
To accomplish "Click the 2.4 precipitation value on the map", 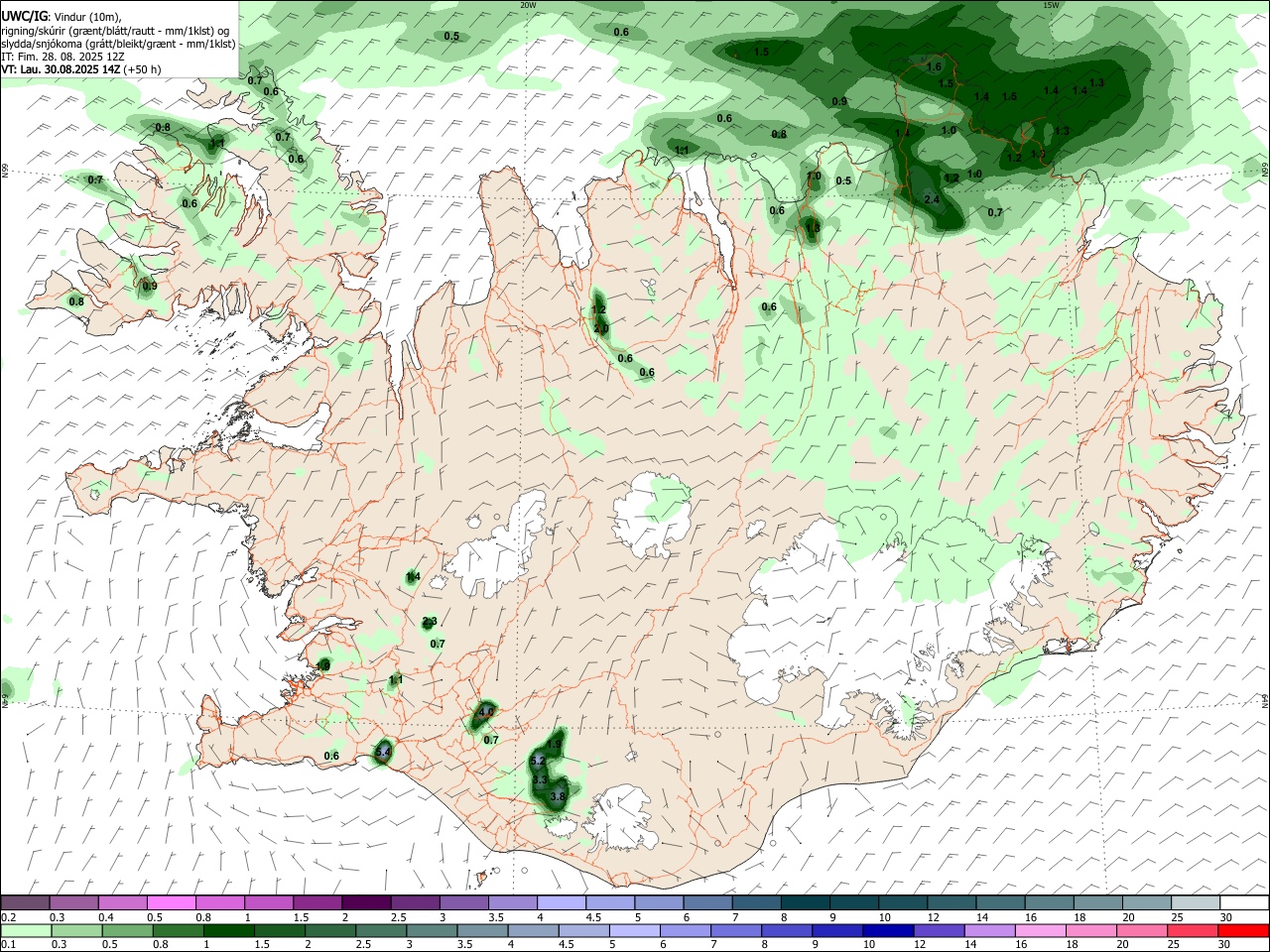I will [932, 199].
